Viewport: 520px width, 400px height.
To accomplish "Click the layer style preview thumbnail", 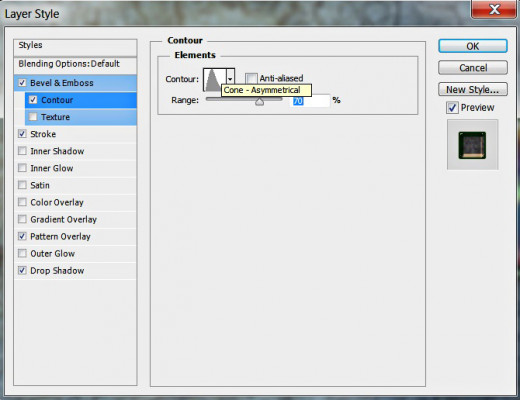I will 472,145.
